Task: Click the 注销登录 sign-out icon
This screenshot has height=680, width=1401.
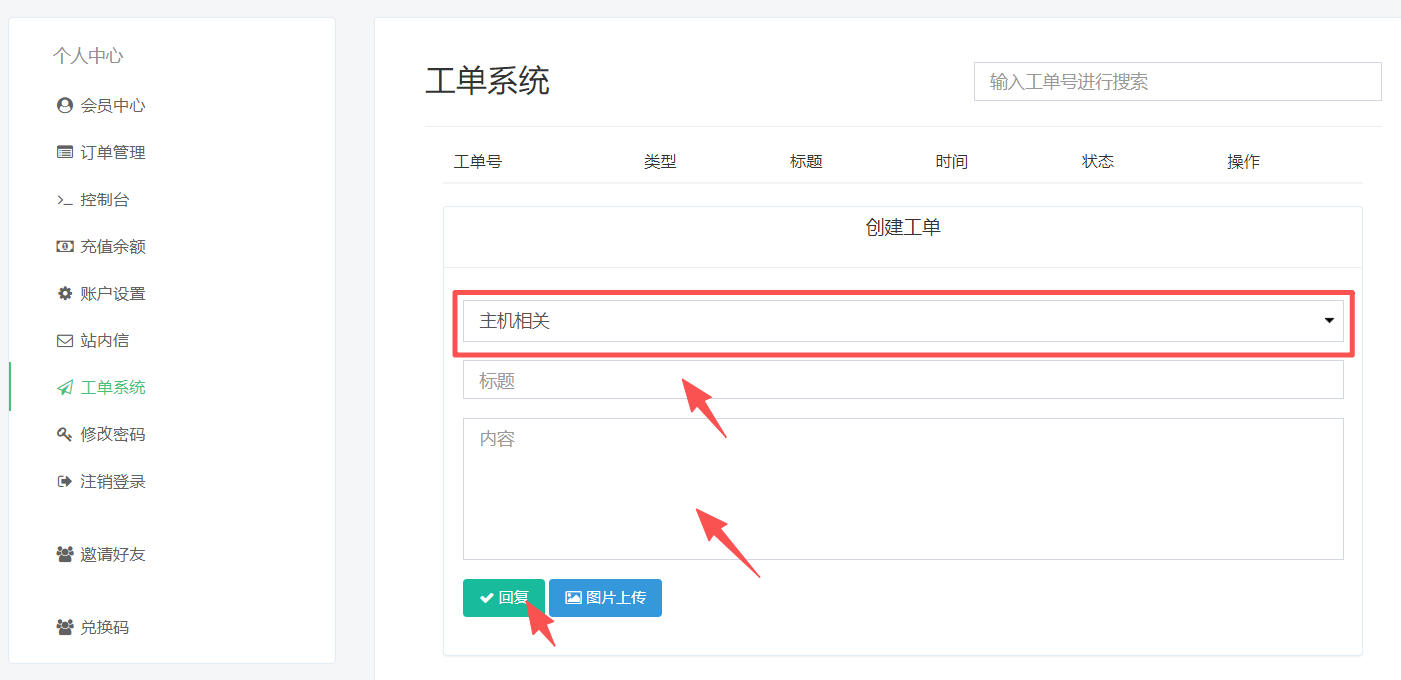Action: [65, 481]
